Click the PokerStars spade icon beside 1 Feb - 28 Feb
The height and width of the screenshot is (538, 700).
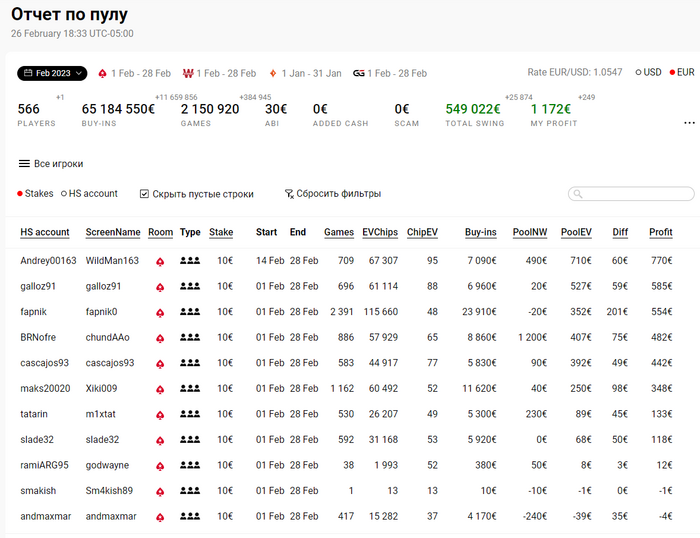point(103,74)
